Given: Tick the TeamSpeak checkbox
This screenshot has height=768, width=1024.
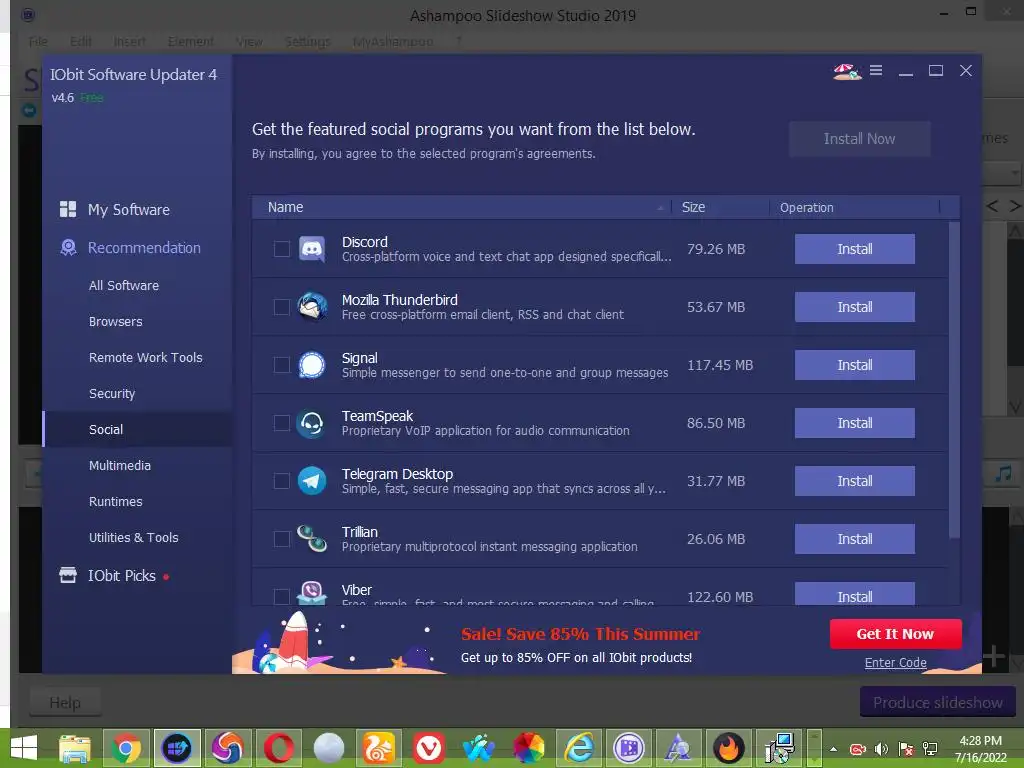Looking at the screenshot, I should pos(281,423).
